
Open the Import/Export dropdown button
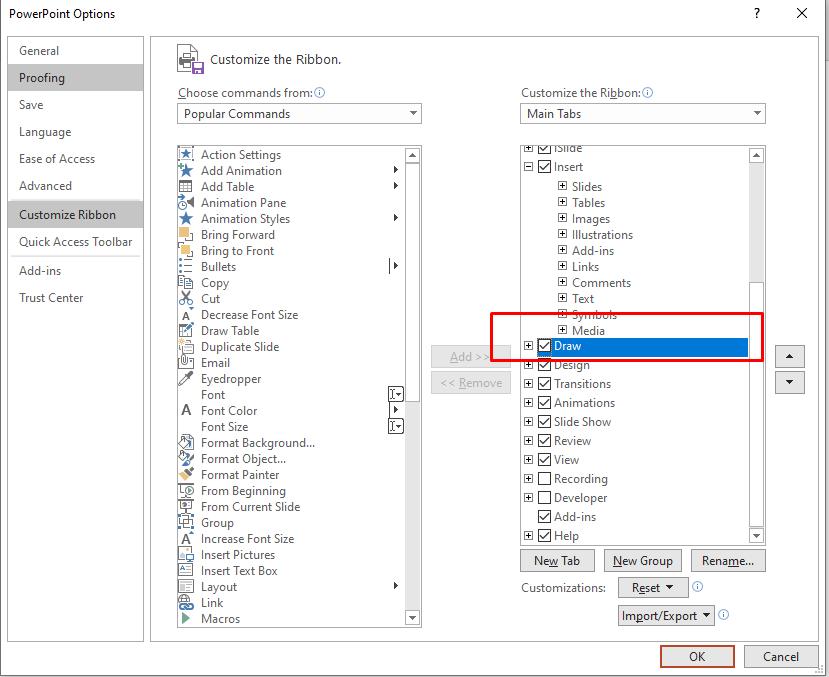click(666, 616)
